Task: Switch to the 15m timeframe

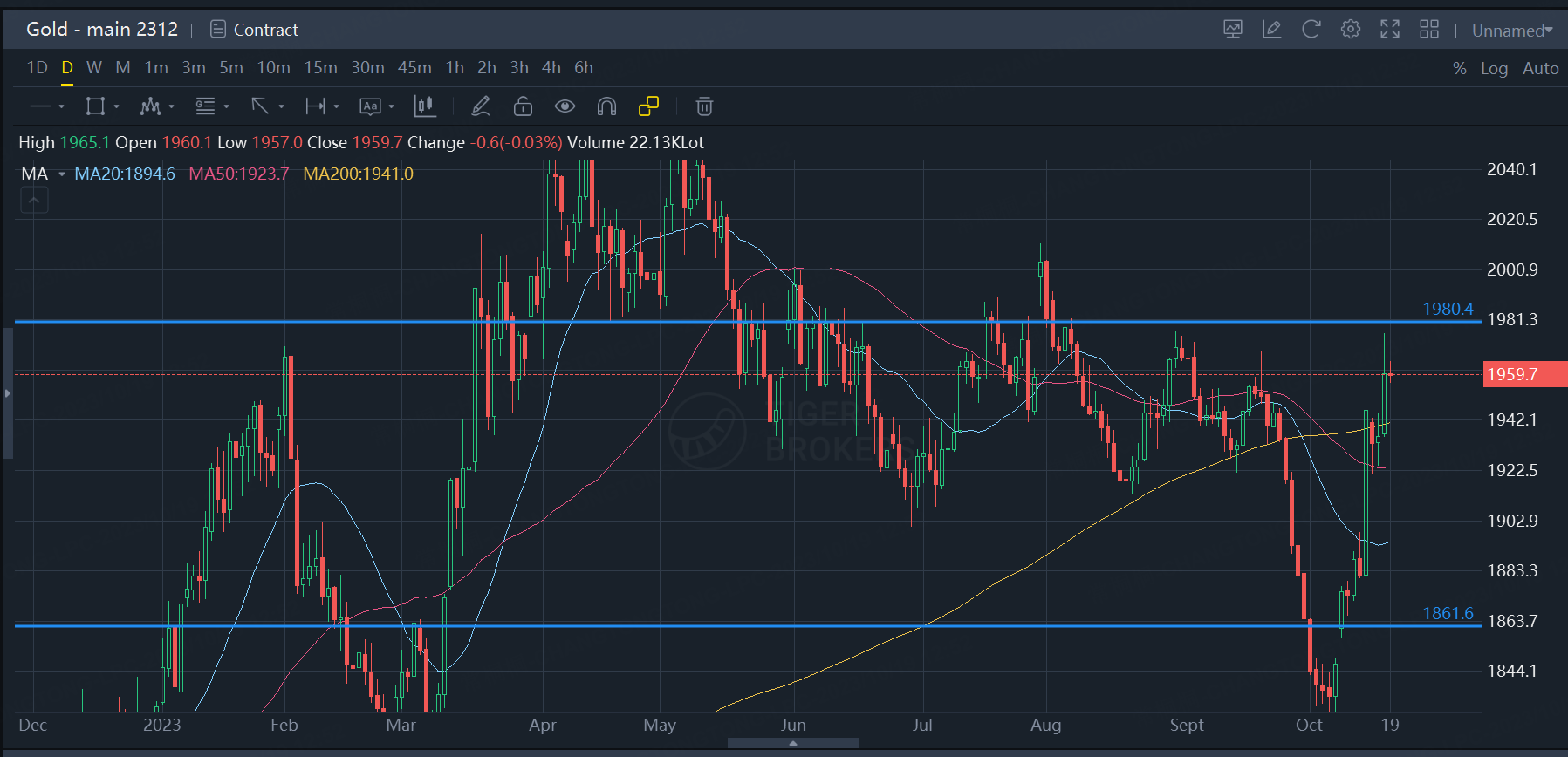Action: tap(320, 67)
